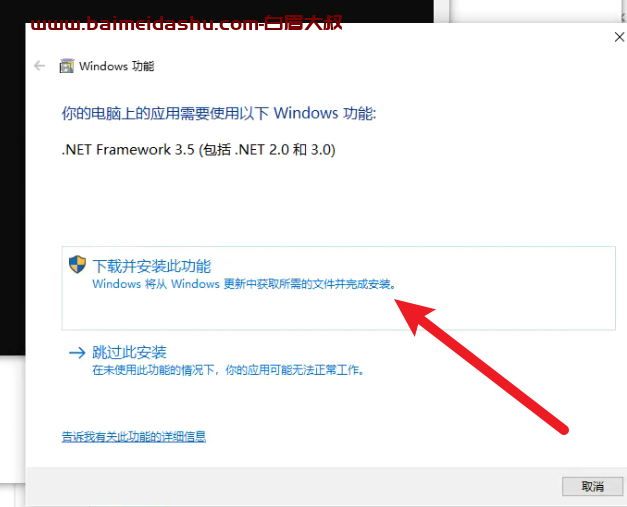Click the heading 你的电脑上的应用需要使用以下 Windows 功能
Viewport: 627px width, 507px height.
(x=219, y=113)
